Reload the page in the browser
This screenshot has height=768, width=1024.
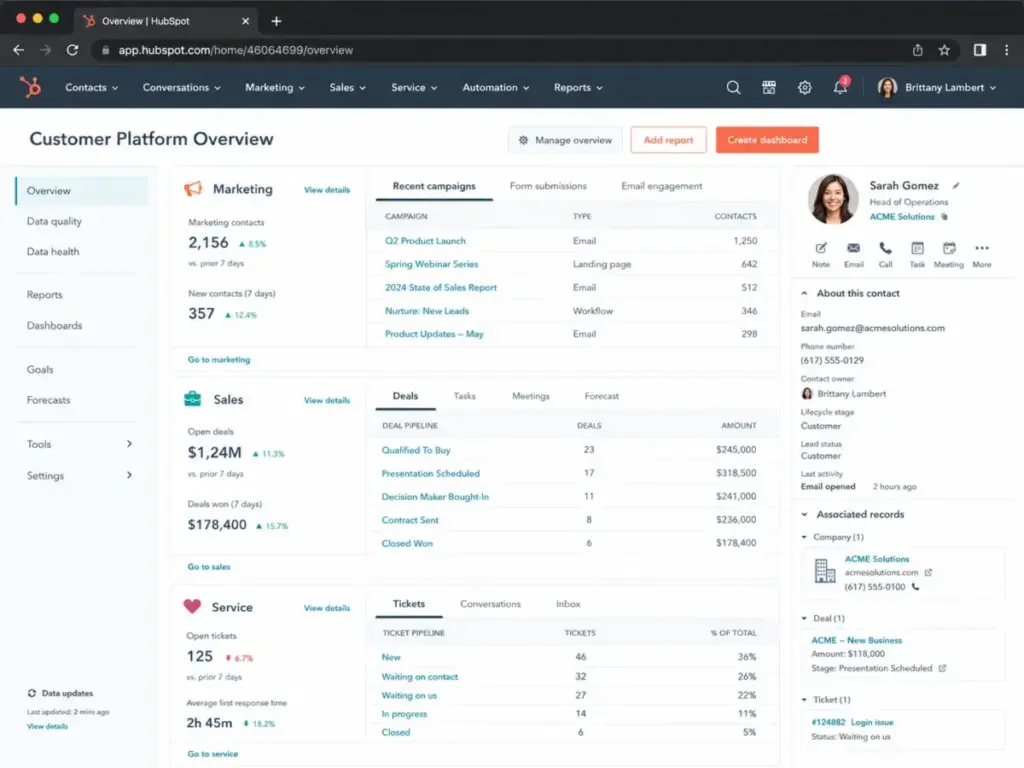point(72,50)
